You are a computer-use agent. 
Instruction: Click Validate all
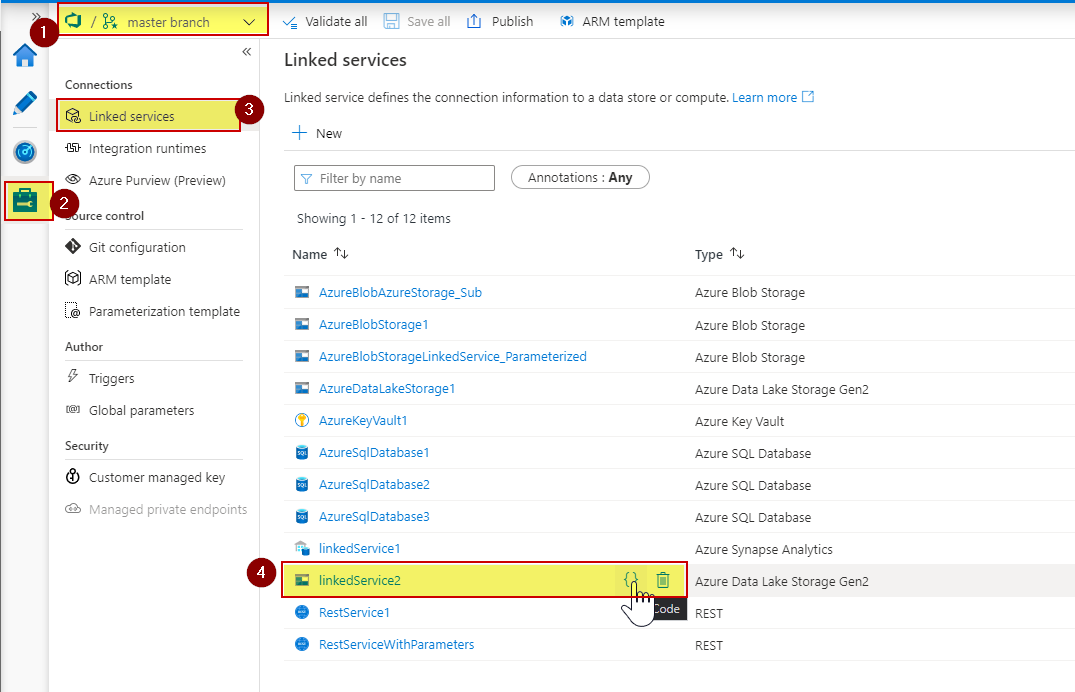pos(326,21)
